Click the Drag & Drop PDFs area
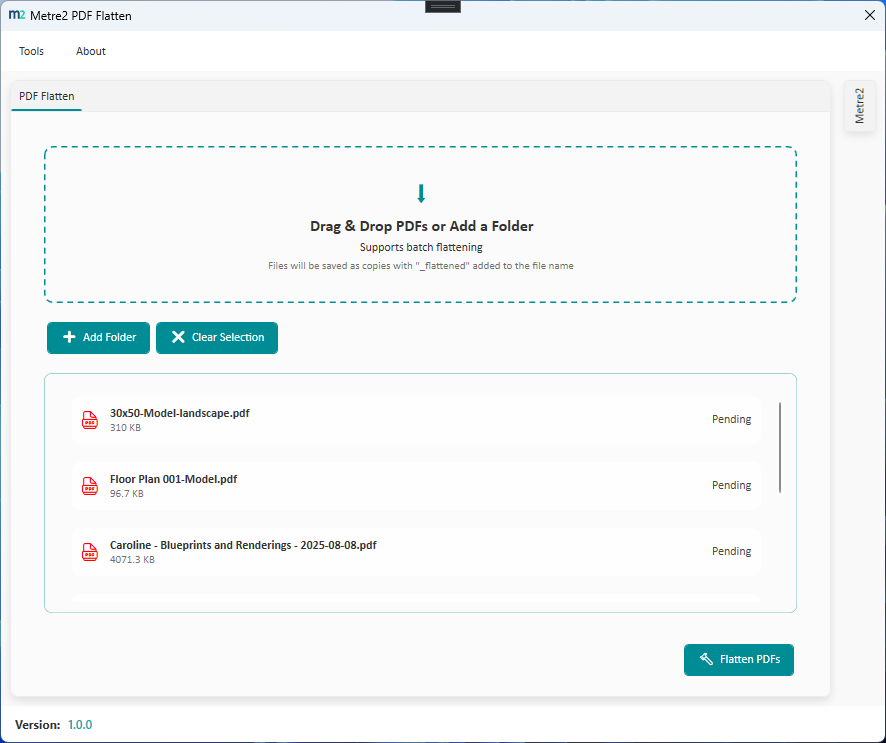This screenshot has width=886, height=743. point(421,226)
